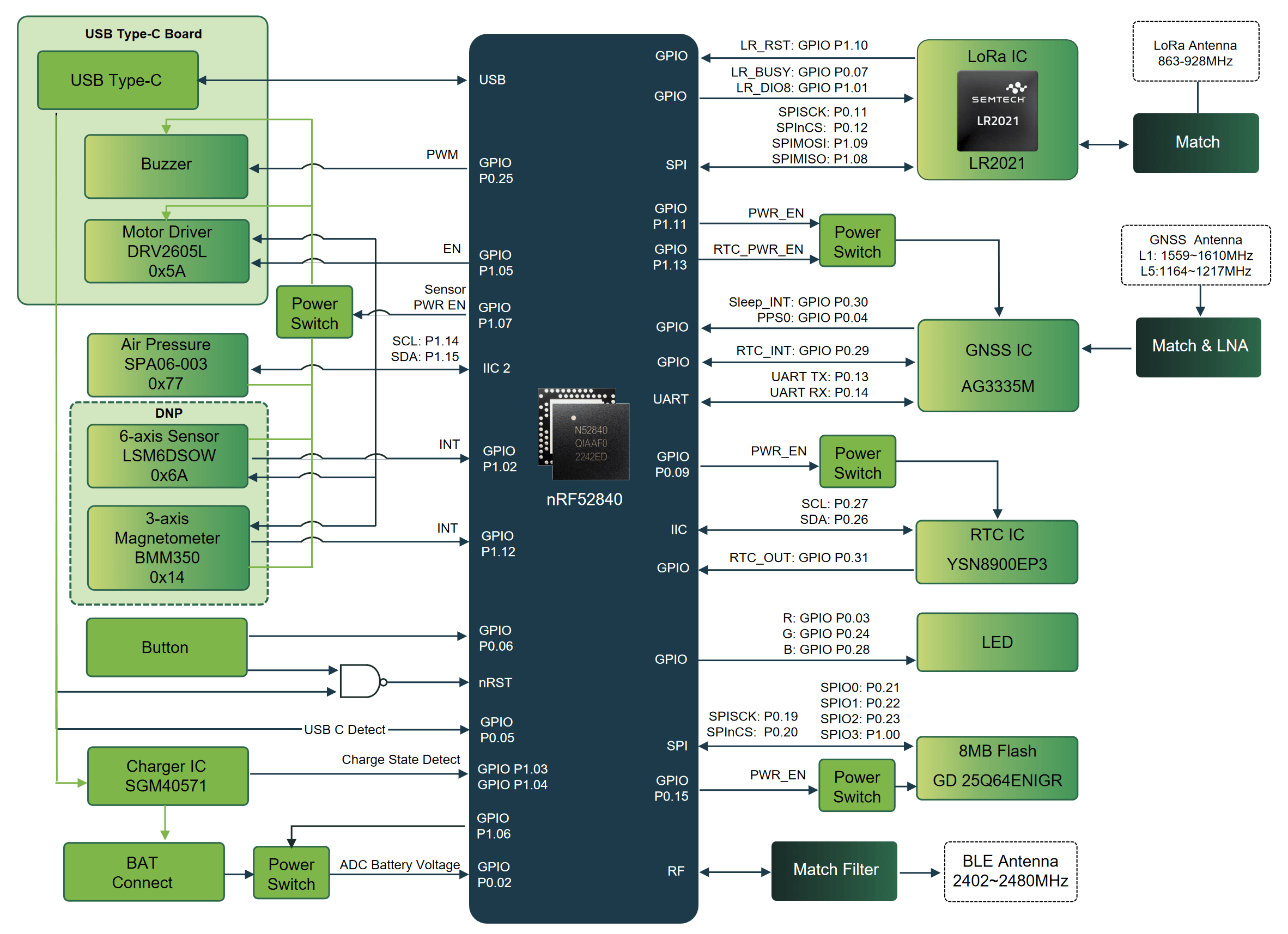The width and height of the screenshot is (1288, 934).
Task: Click the IIC 2 pin label
Action: [496, 368]
